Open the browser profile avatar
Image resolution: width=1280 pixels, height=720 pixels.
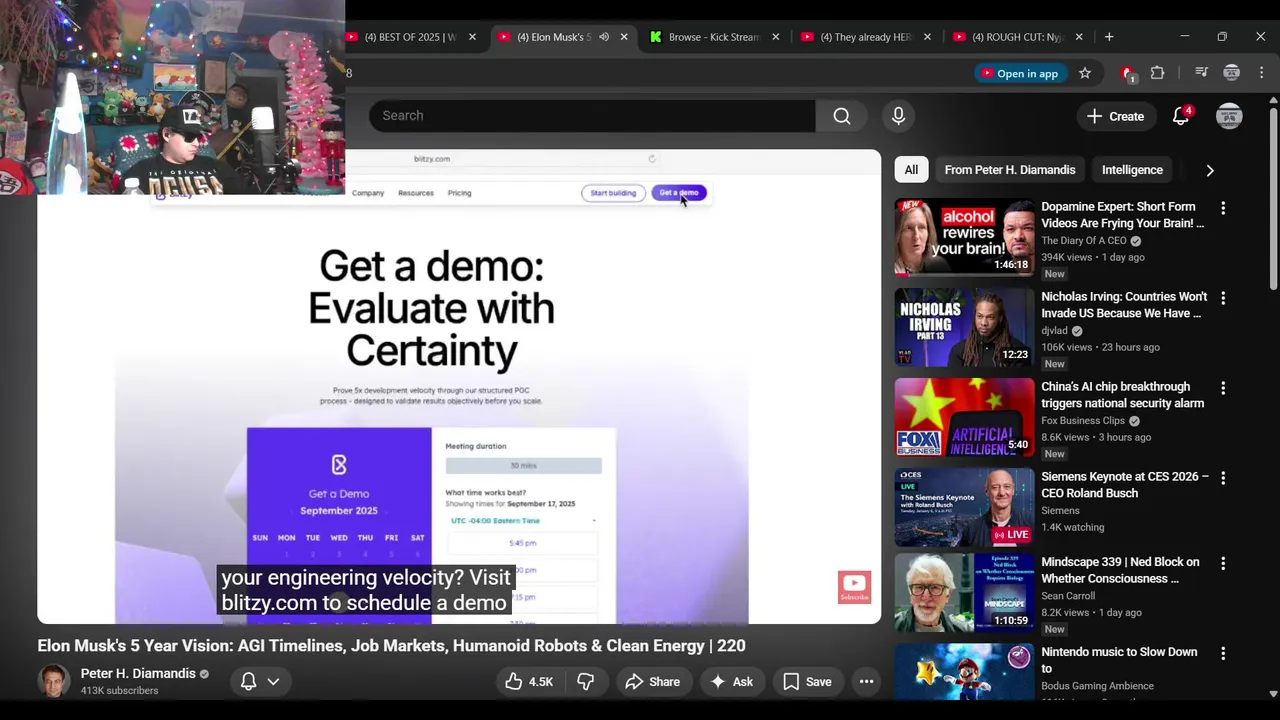pos(1232,73)
